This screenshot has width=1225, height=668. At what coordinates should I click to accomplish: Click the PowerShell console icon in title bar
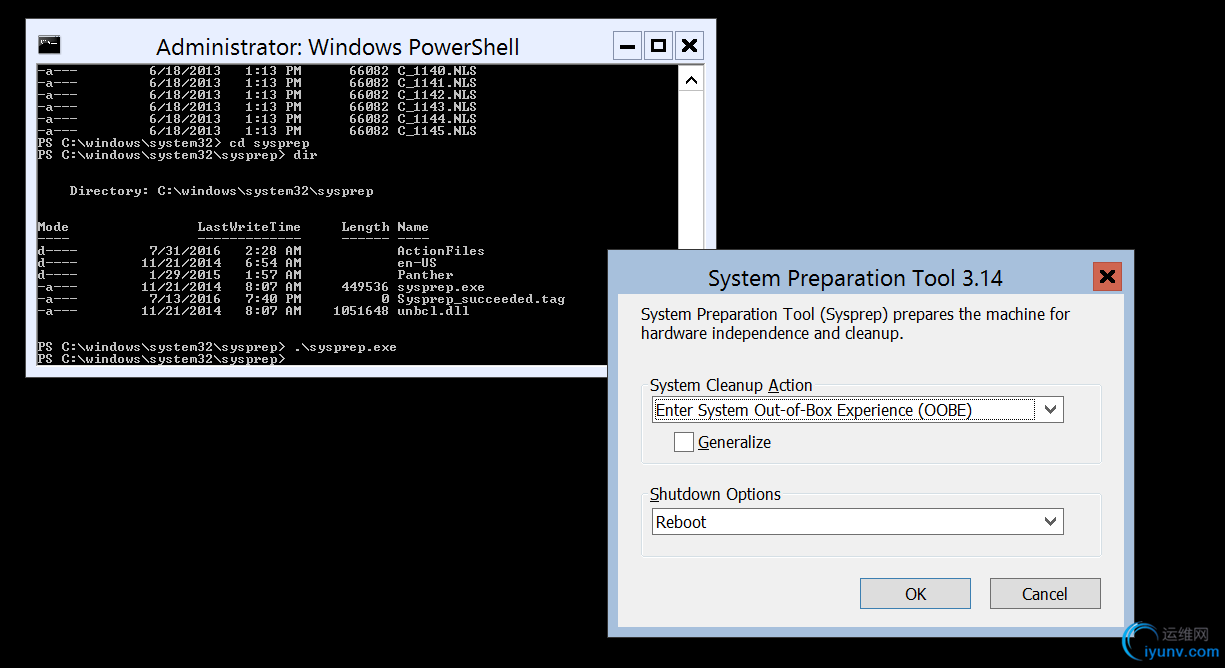click(49, 44)
